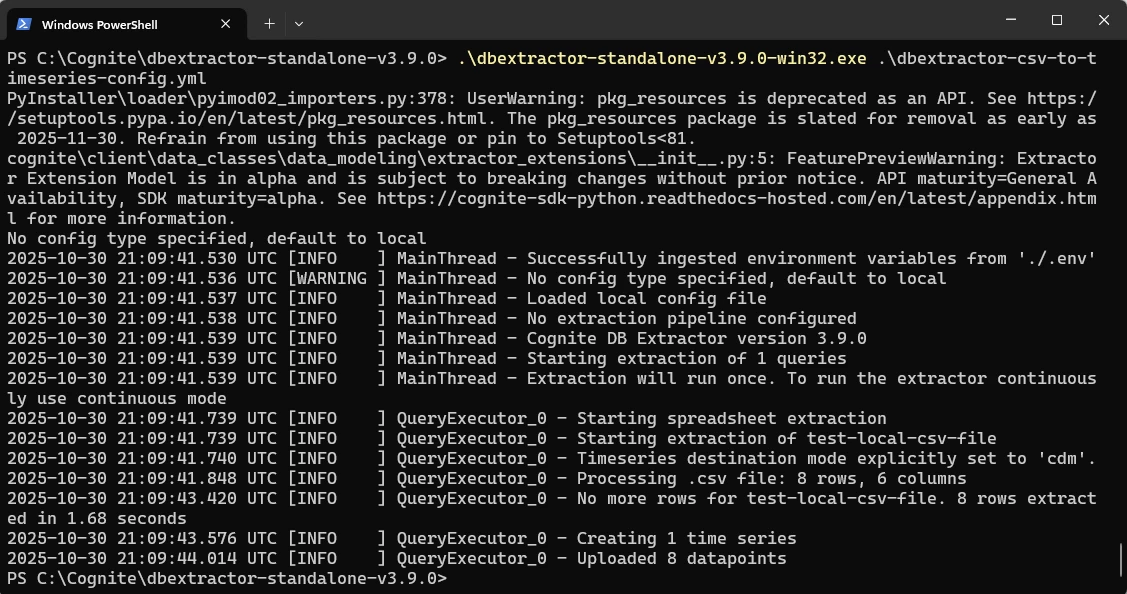Click the "Cognite DB Extractor version 3.9.0" text
This screenshot has width=1127, height=594.
(x=696, y=338)
